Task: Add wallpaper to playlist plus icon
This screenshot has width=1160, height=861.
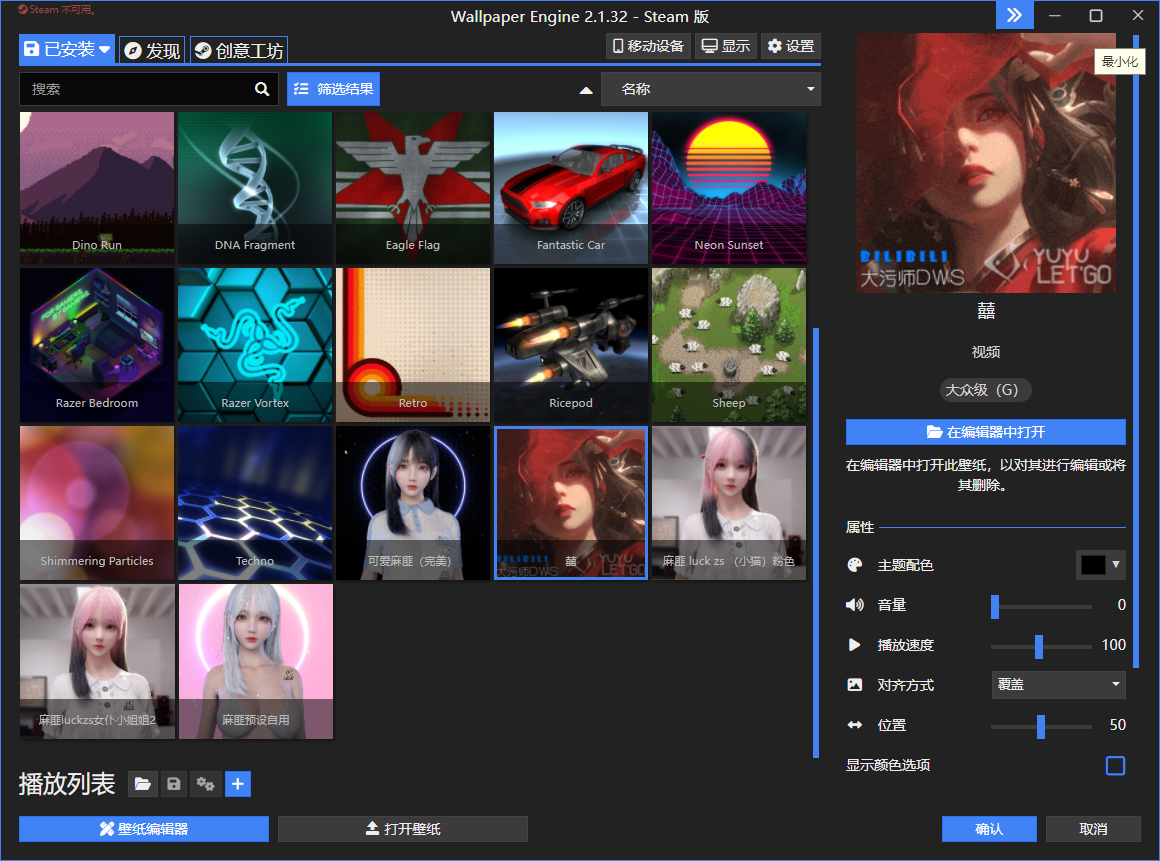Action: tap(237, 785)
